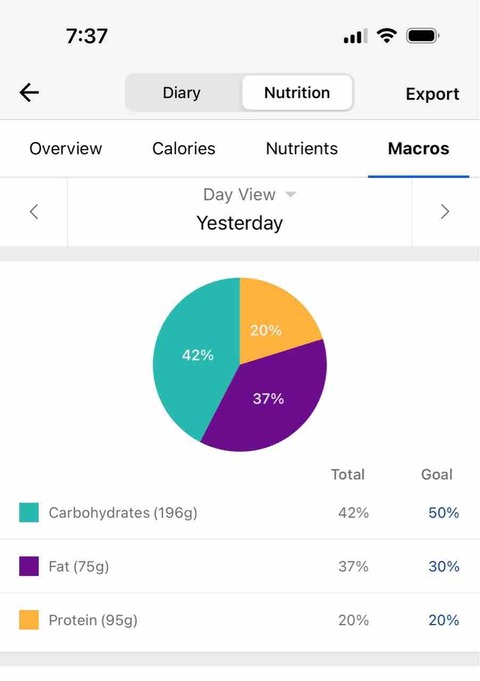The width and height of the screenshot is (480, 681).
Task: Select the Macros tab
Action: point(419,149)
